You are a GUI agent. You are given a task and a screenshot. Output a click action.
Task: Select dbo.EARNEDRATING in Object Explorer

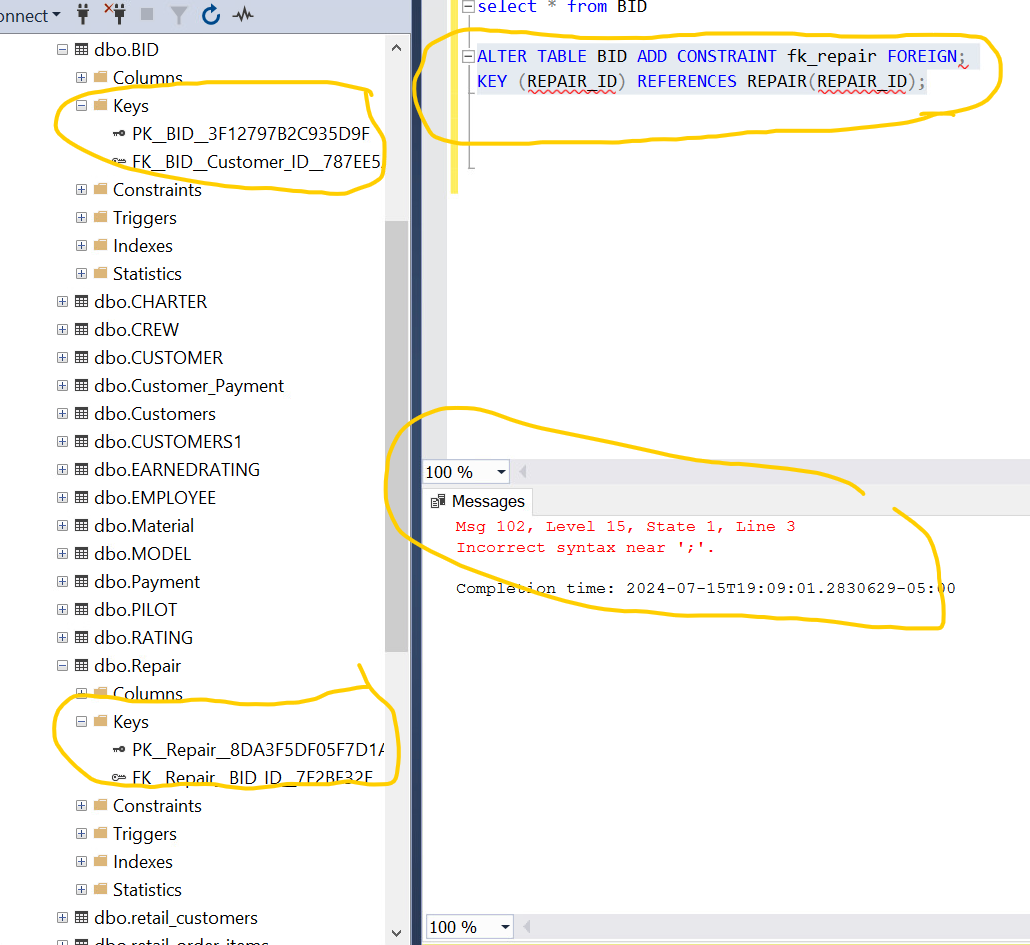(x=176, y=469)
